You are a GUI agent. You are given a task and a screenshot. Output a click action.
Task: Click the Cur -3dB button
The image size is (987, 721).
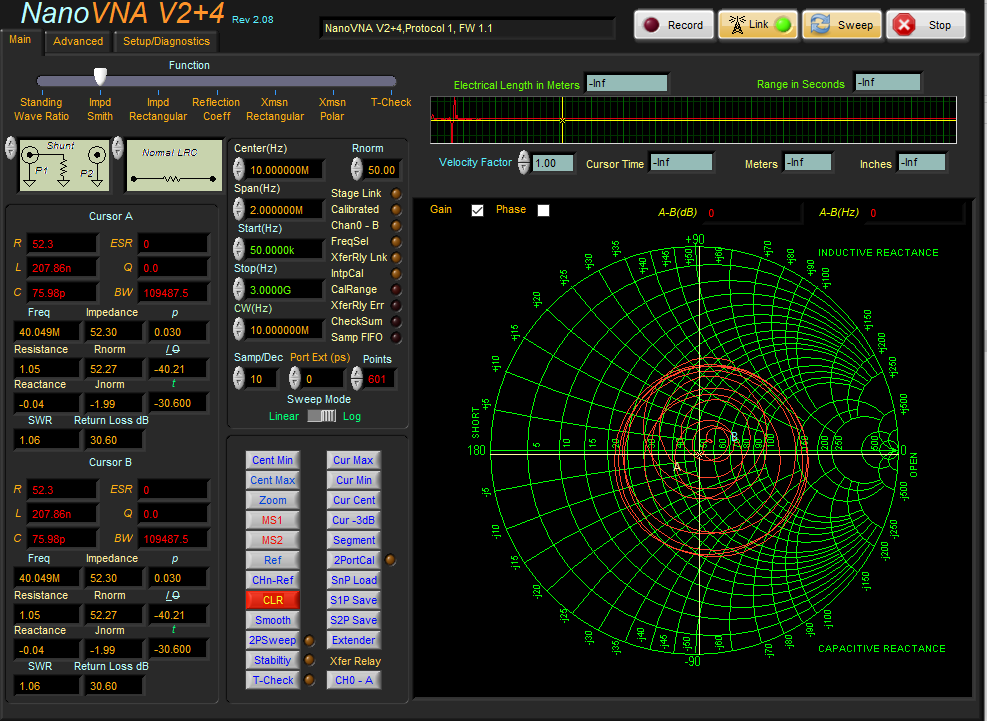pos(354,520)
